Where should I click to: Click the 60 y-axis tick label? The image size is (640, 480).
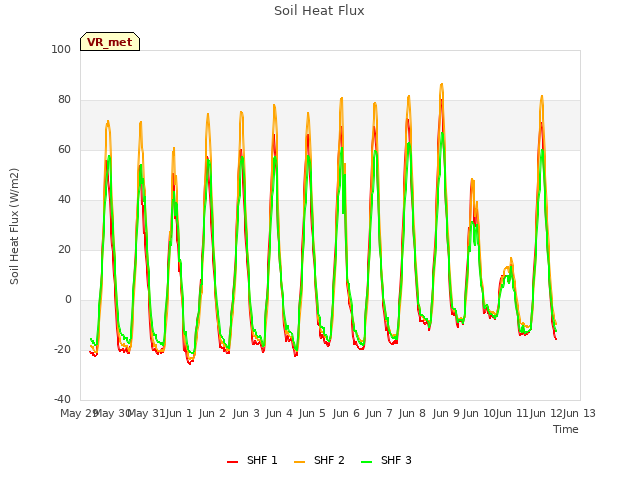(64, 149)
